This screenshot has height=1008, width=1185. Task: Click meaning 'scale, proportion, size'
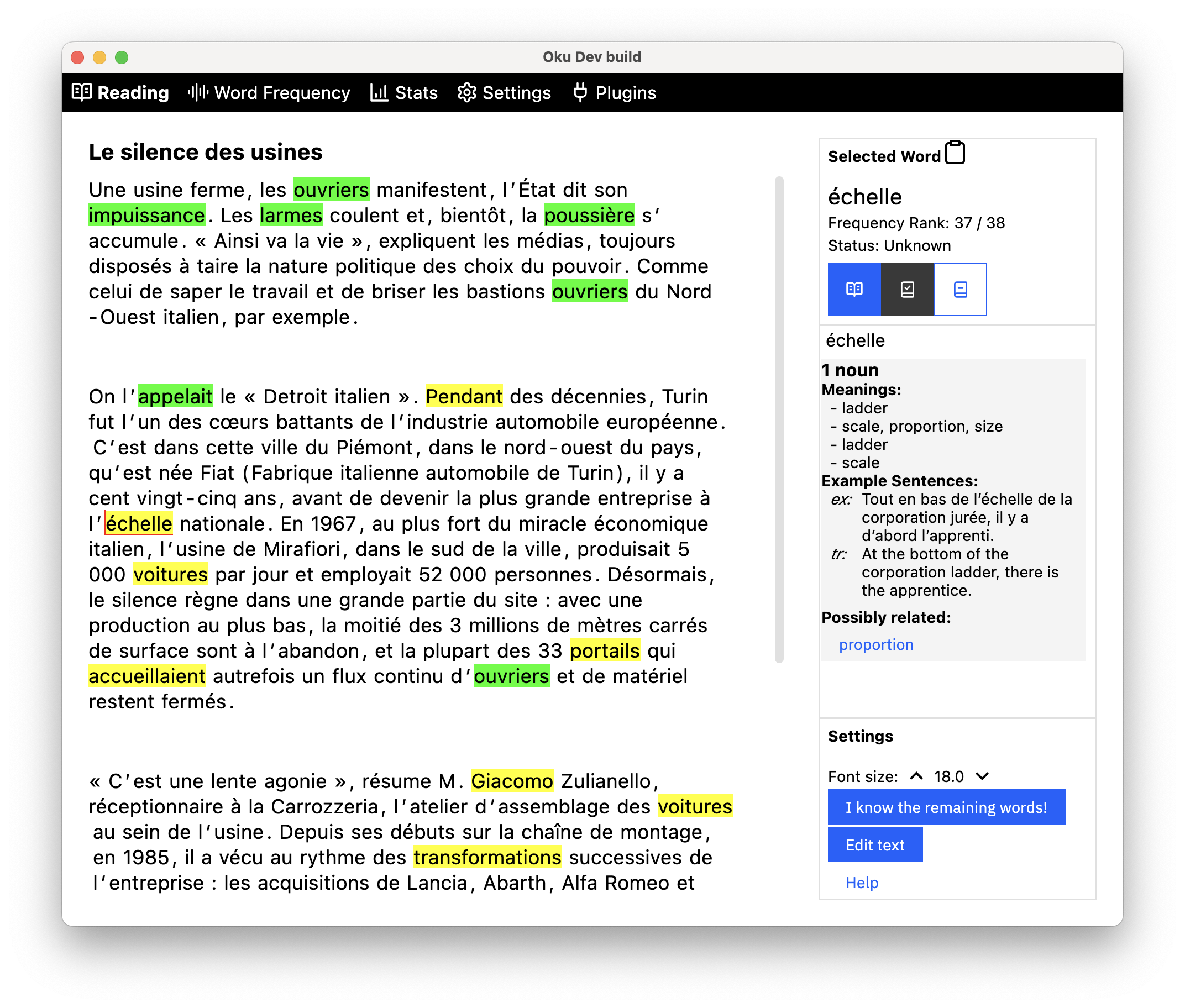pos(921,426)
